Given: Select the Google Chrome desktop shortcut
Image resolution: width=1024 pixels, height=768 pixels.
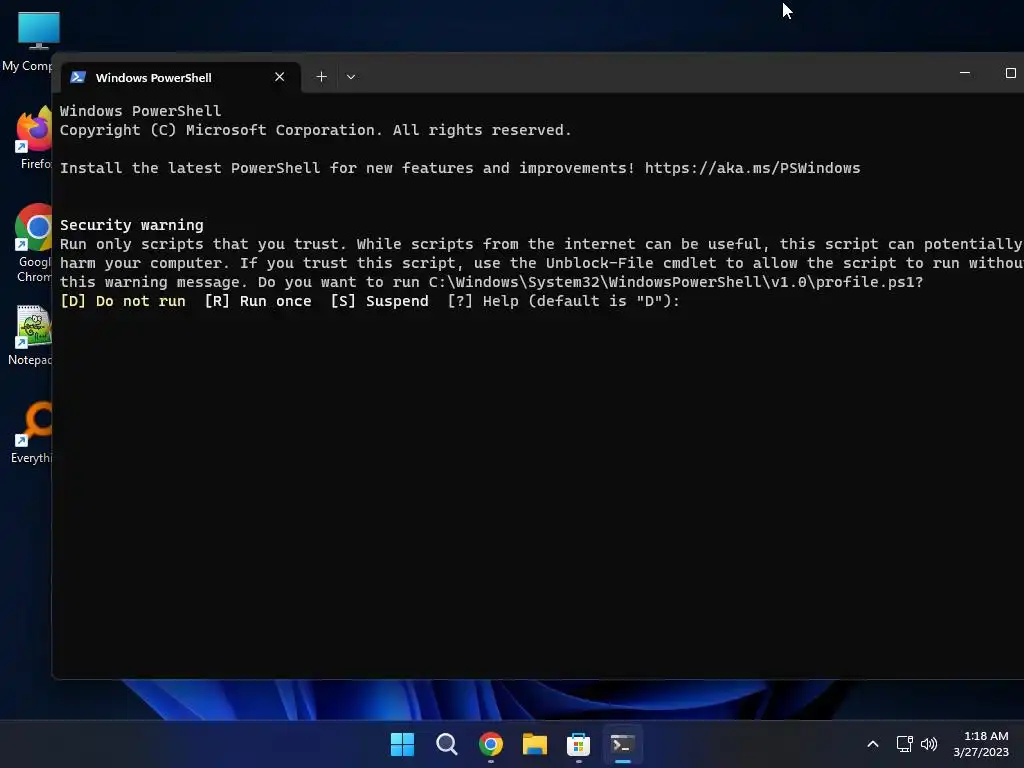Looking at the screenshot, I should (34, 243).
